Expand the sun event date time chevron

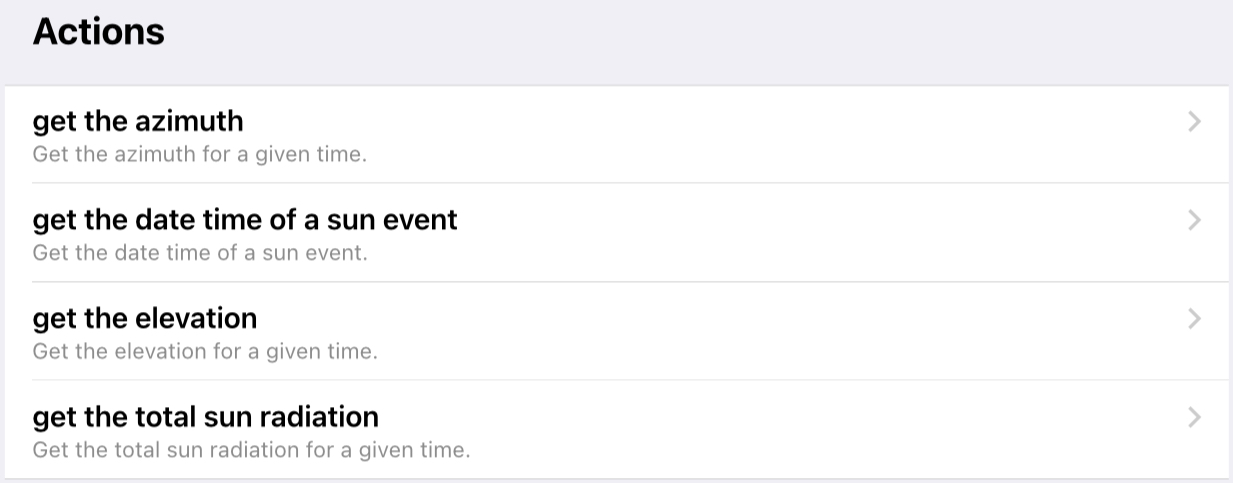pyautogui.click(x=1193, y=220)
